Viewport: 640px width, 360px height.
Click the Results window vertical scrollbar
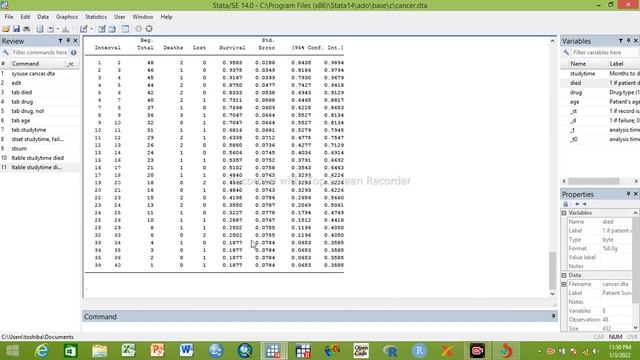pyautogui.click(x=552, y=270)
